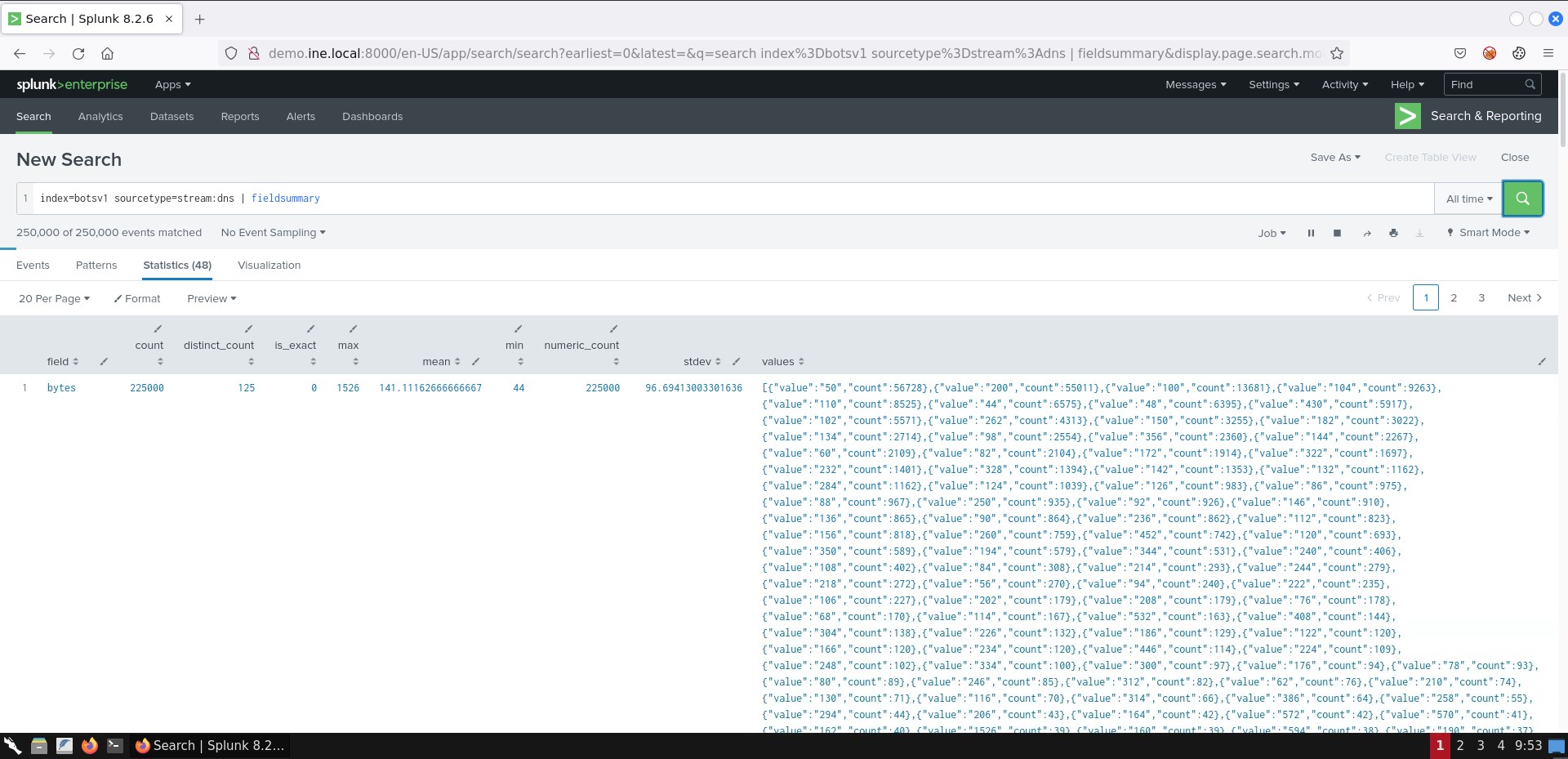Viewport: 1568px width, 759px height.
Task: Click the Splunk enterprise logo
Action: pos(72,85)
